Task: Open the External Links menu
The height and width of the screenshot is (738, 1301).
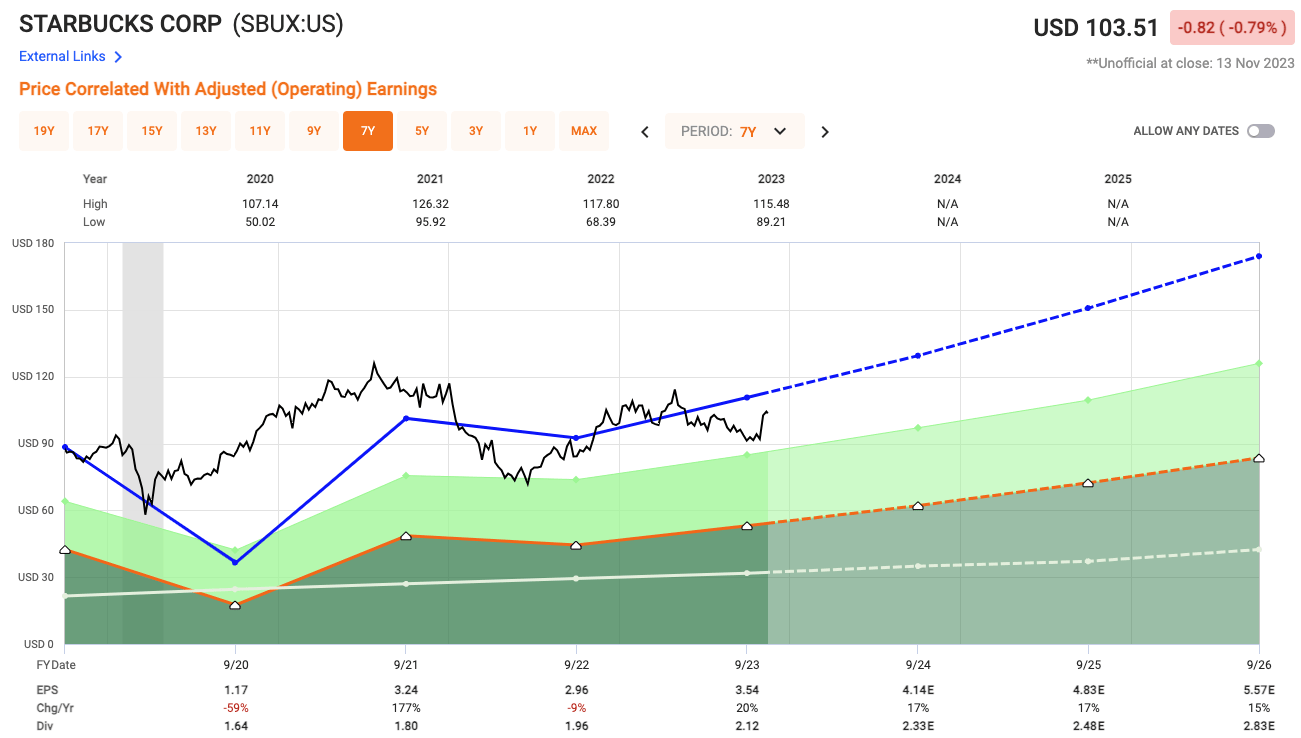Action: click(x=61, y=57)
